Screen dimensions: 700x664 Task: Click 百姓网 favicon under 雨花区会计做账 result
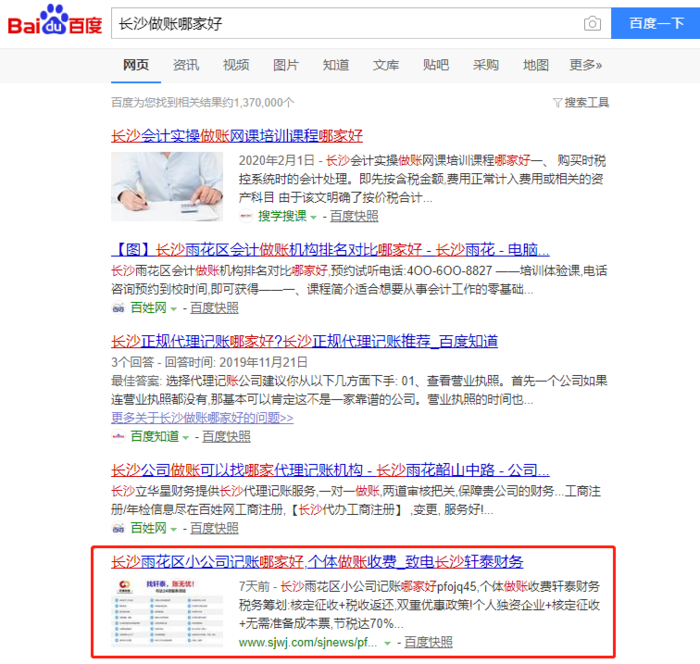[x=118, y=308]
